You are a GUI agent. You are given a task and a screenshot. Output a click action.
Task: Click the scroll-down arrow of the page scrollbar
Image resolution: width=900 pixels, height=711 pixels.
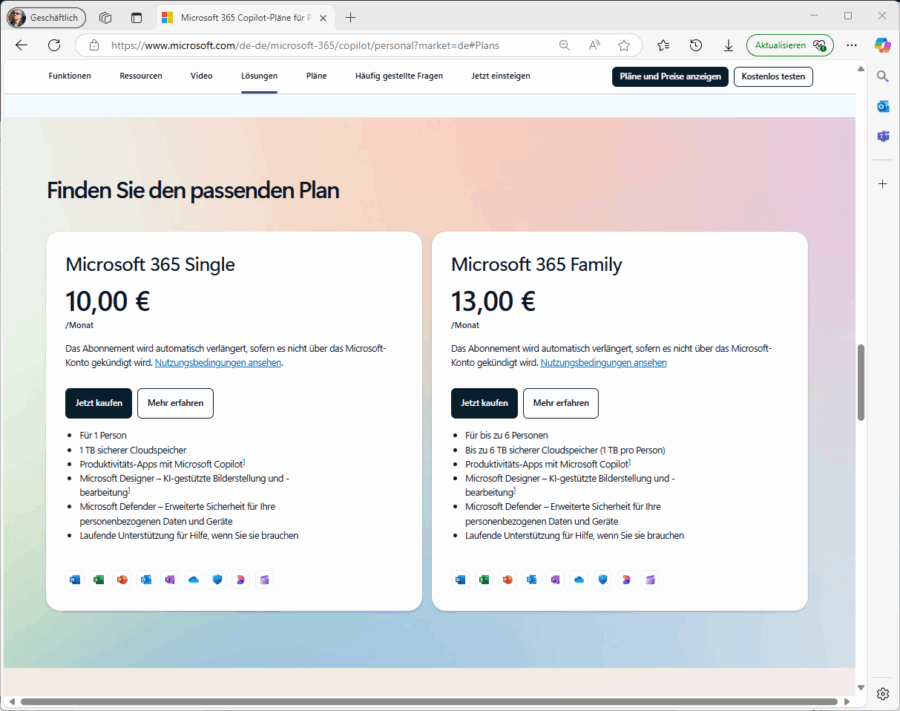pyautogui.click(x=860, y=687)
